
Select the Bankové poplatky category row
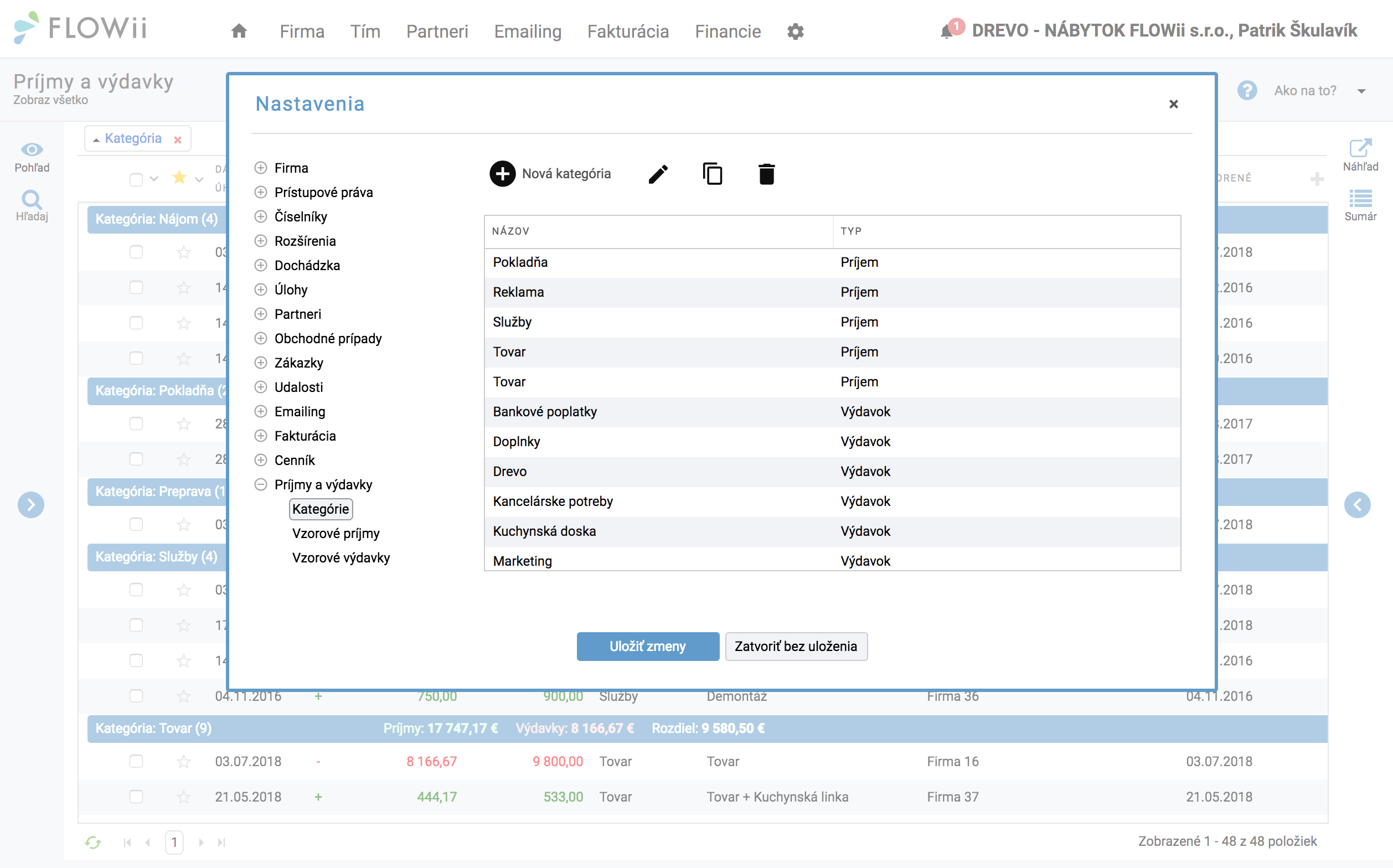[832, 412]
